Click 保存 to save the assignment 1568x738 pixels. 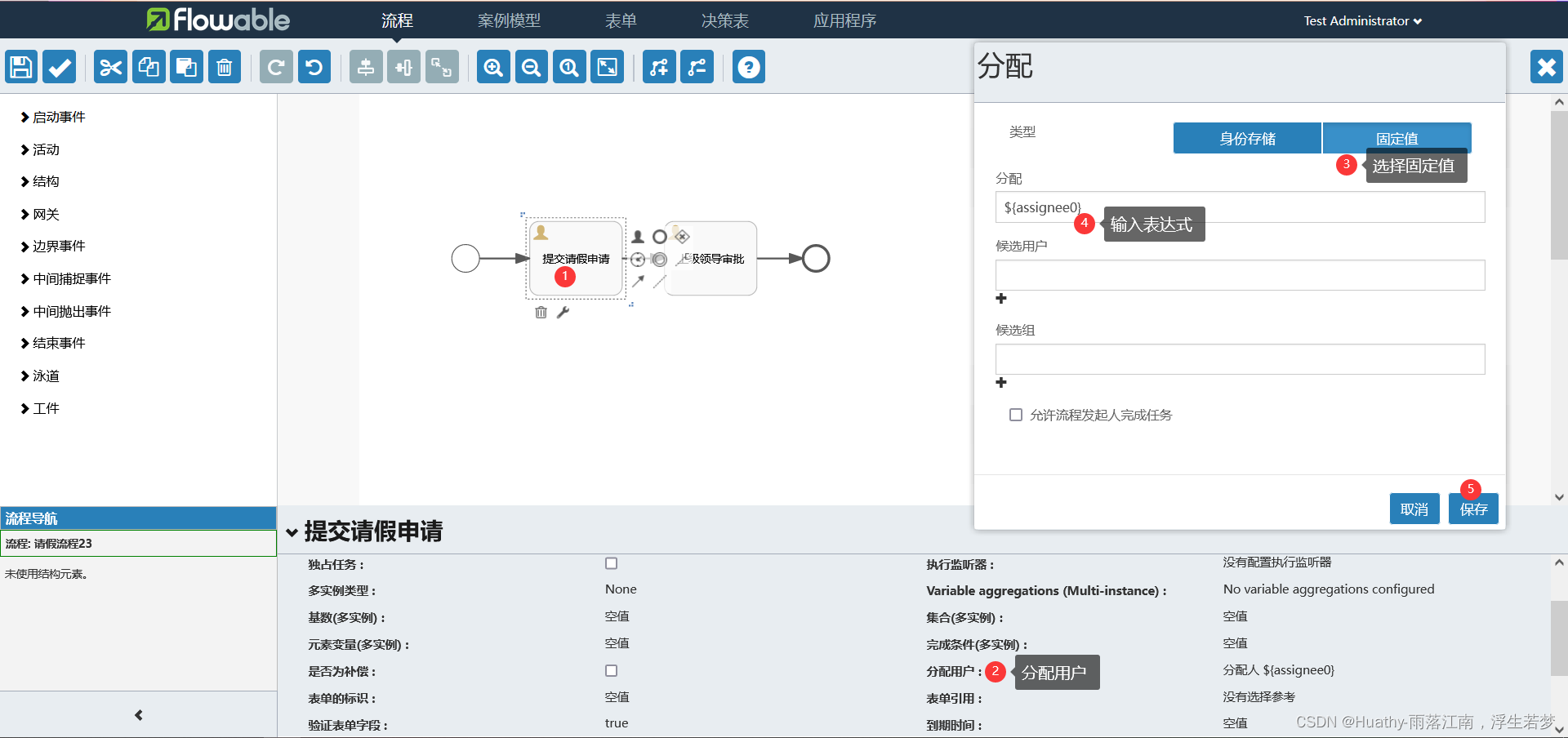pyautogui.click(x=1474, y=509)
